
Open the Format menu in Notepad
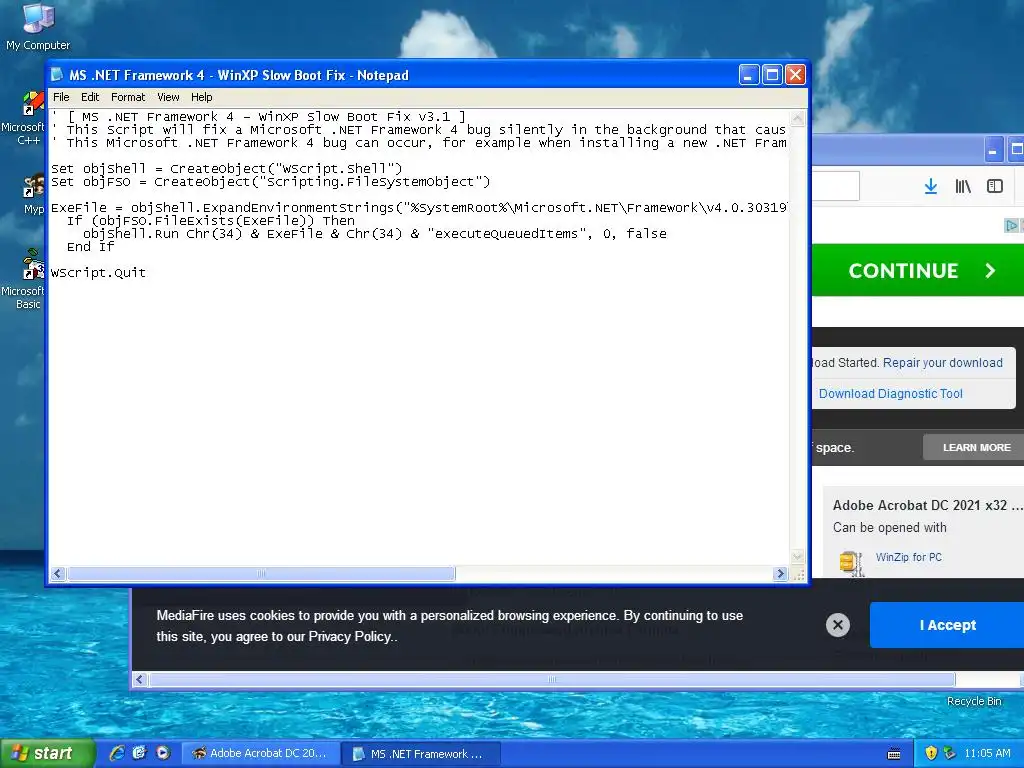pos(128,97)
